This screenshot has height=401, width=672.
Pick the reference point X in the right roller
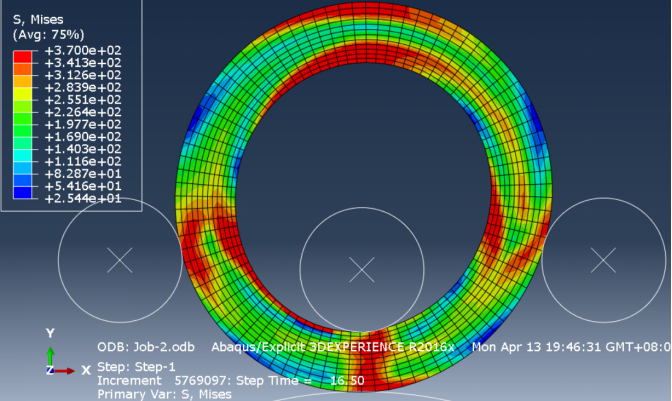click(x=603, y=260)
